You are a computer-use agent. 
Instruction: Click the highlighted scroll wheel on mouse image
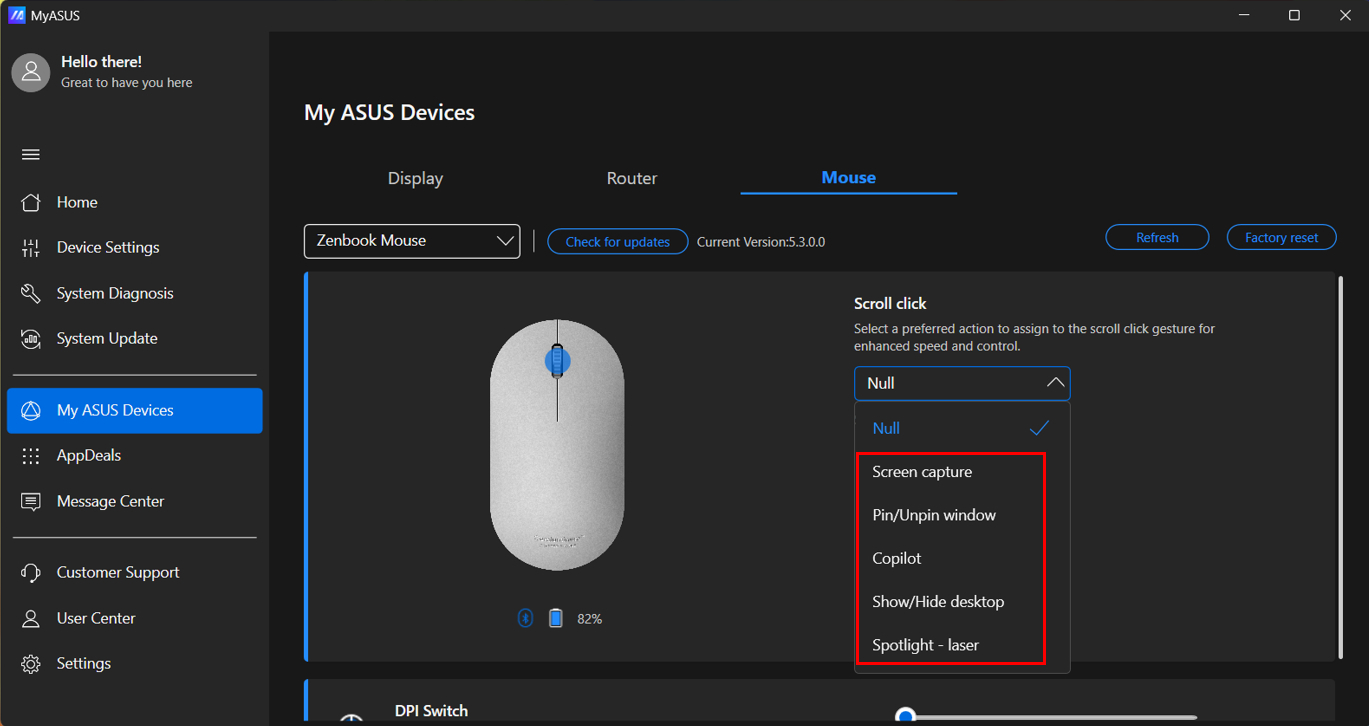point(557,361)
